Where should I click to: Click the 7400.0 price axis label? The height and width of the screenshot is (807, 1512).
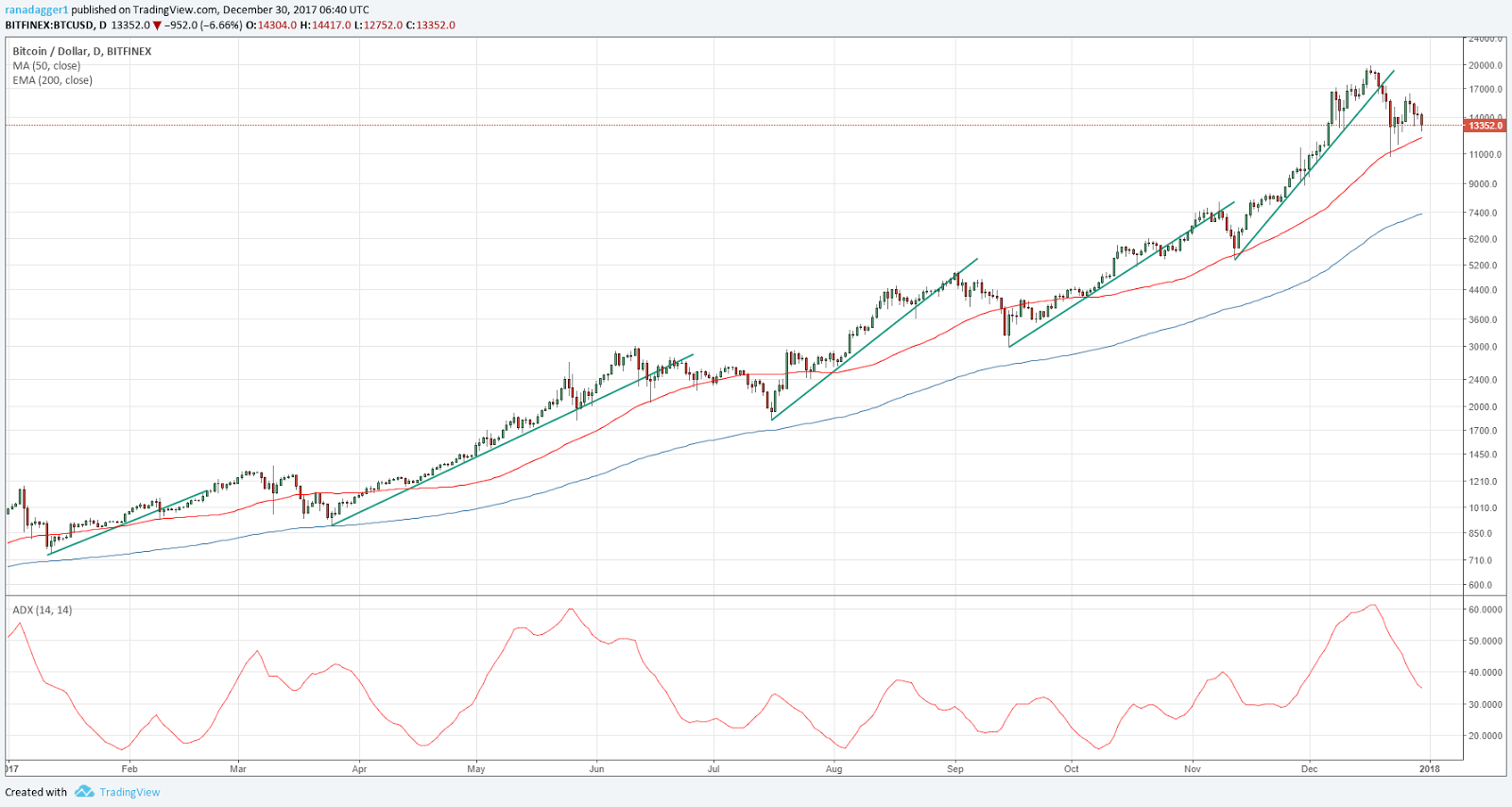point(1485,214)
